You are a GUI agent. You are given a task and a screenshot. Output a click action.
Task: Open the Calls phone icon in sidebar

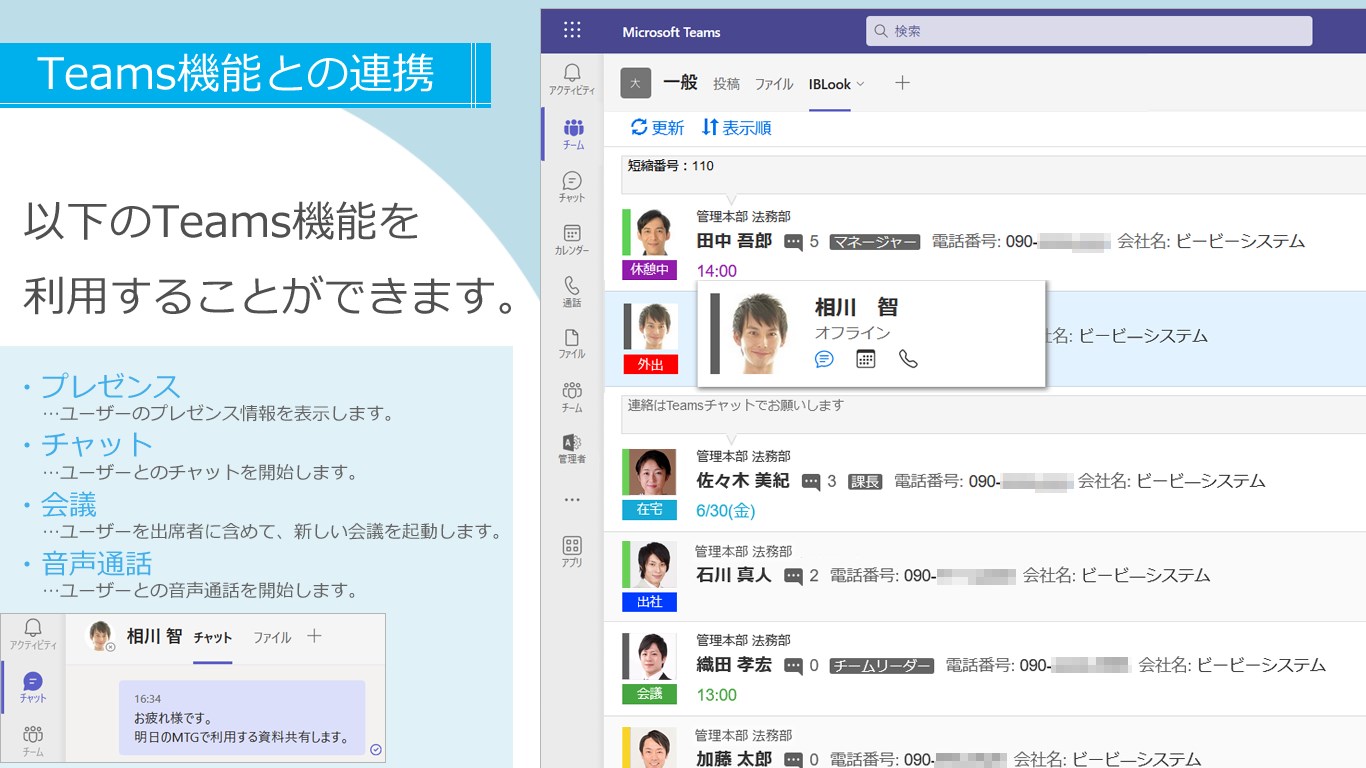(572, 291)
